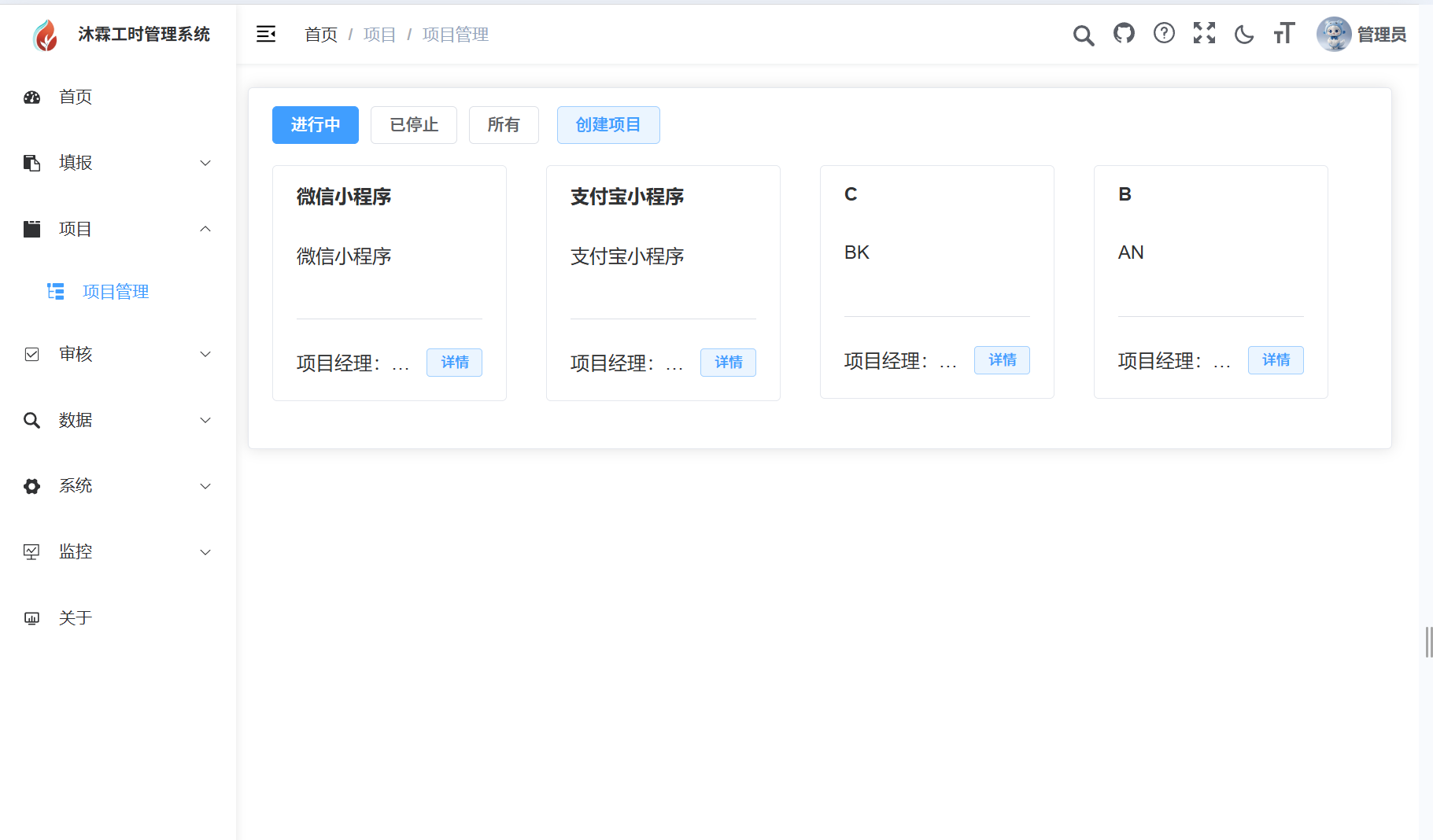Switch to the 已停止 filter tab
This screenshot has width=1433, height=840.
tap(413, 124)
